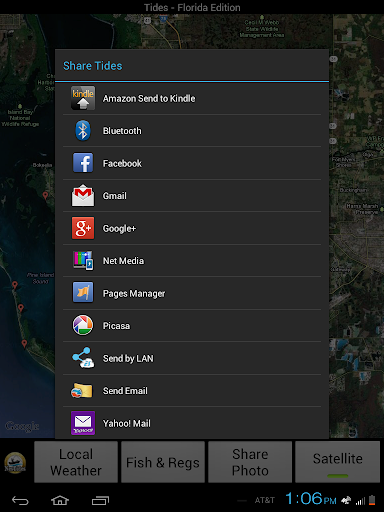The height and width of the screenshot is (512, 384).
Task: Tap the Send by LAN icon
Action: tap(83, 358)
